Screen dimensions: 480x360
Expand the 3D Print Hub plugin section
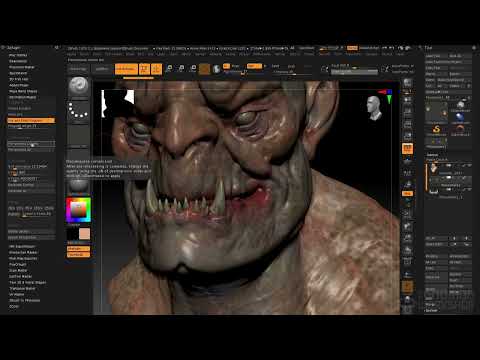(x=19, y=79)
